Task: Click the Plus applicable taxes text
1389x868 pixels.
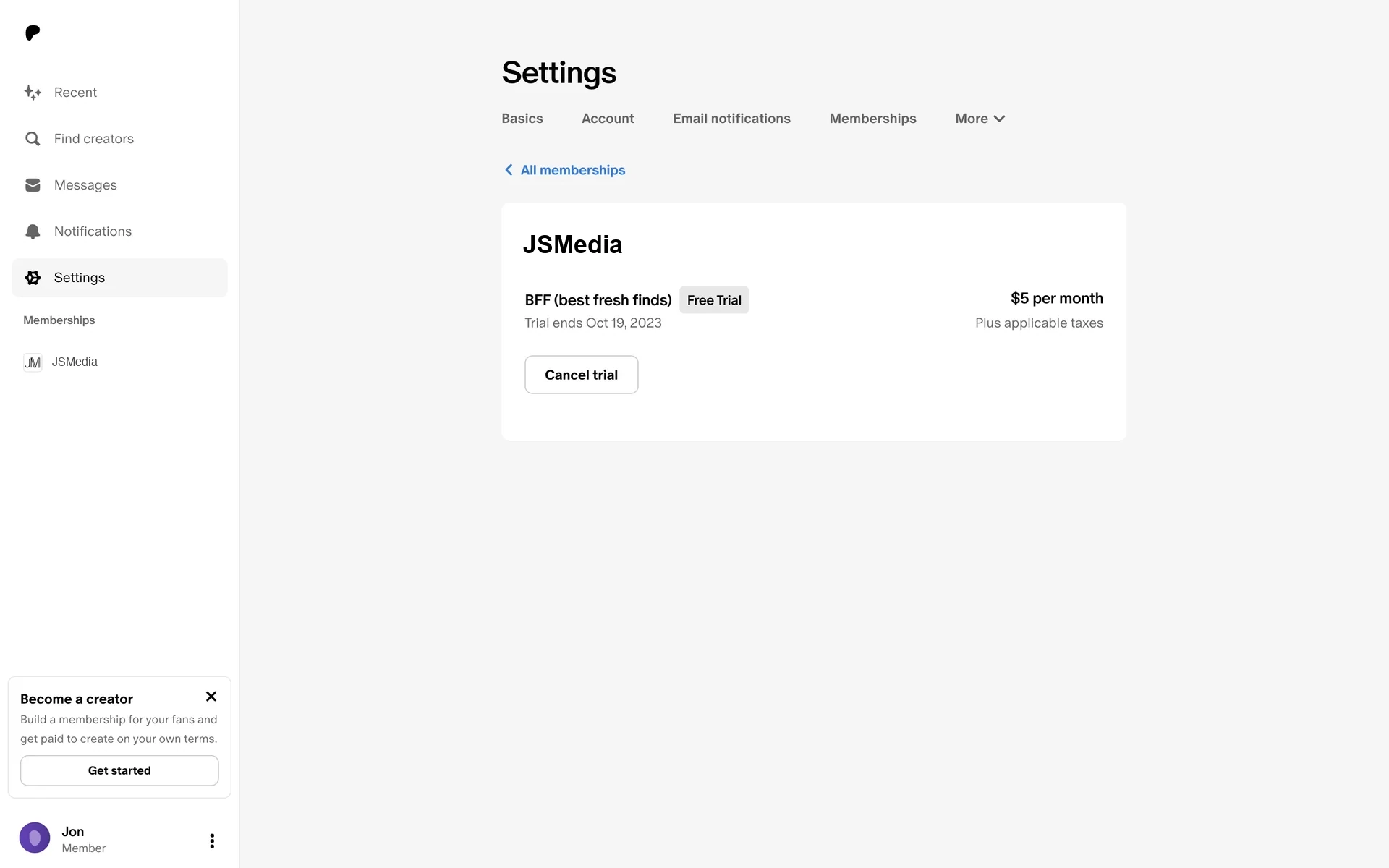Action: 1039,323
